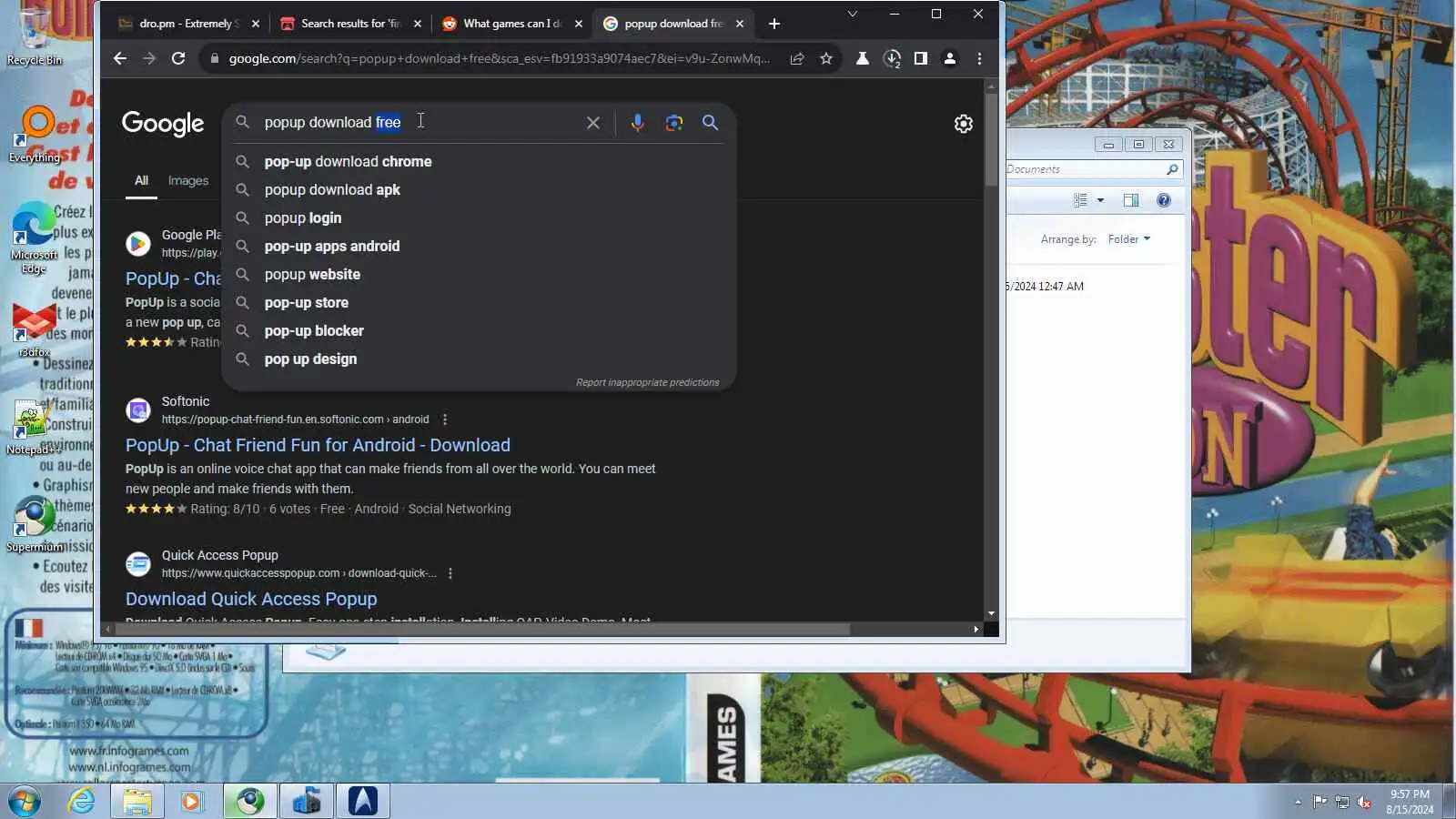
Task: Choose suggestion 'popup download apk'
Action: 479,190
